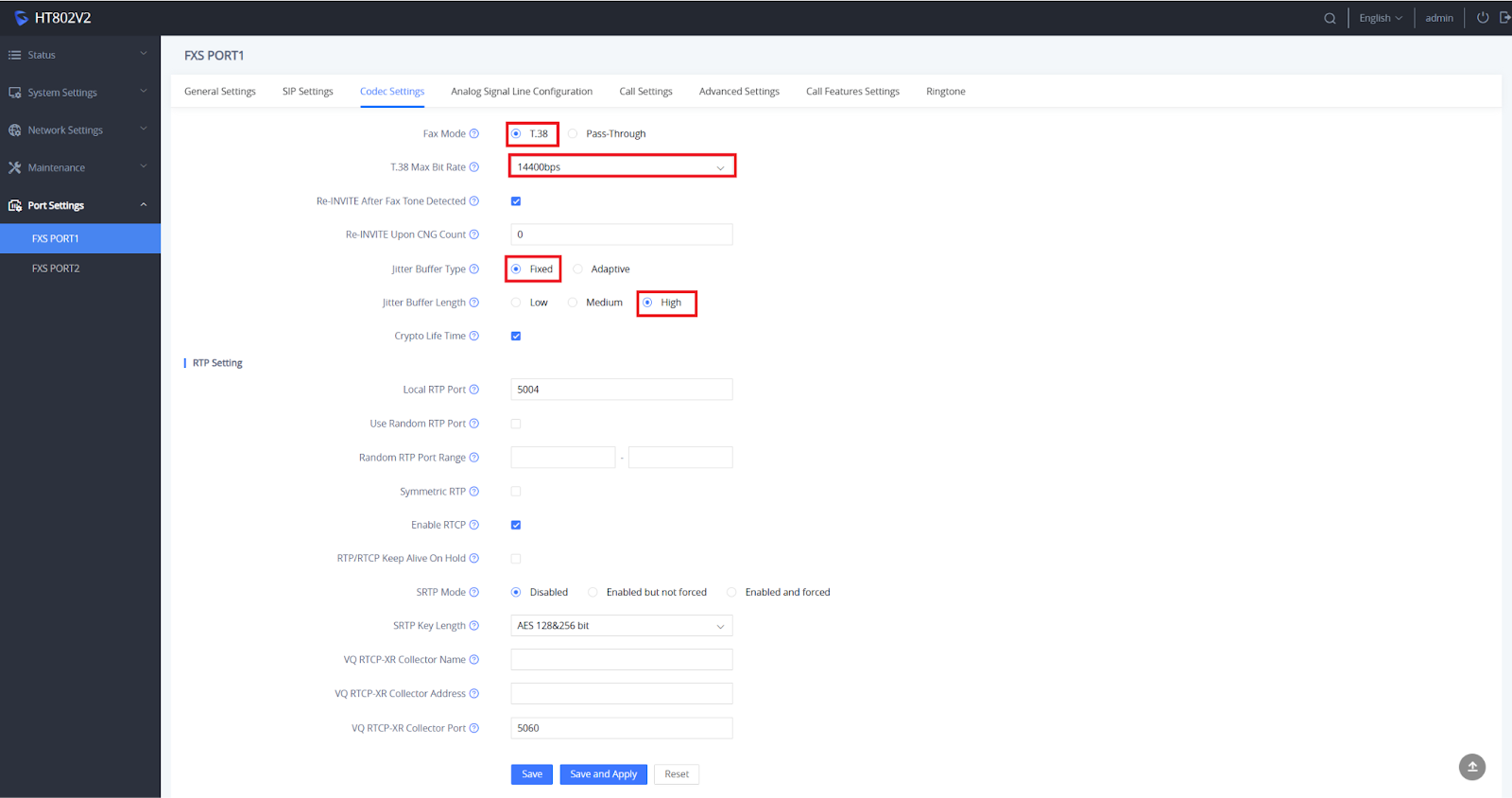Click the admin user label
The image size is (1512, 798).
click(x=1439, y=18)
